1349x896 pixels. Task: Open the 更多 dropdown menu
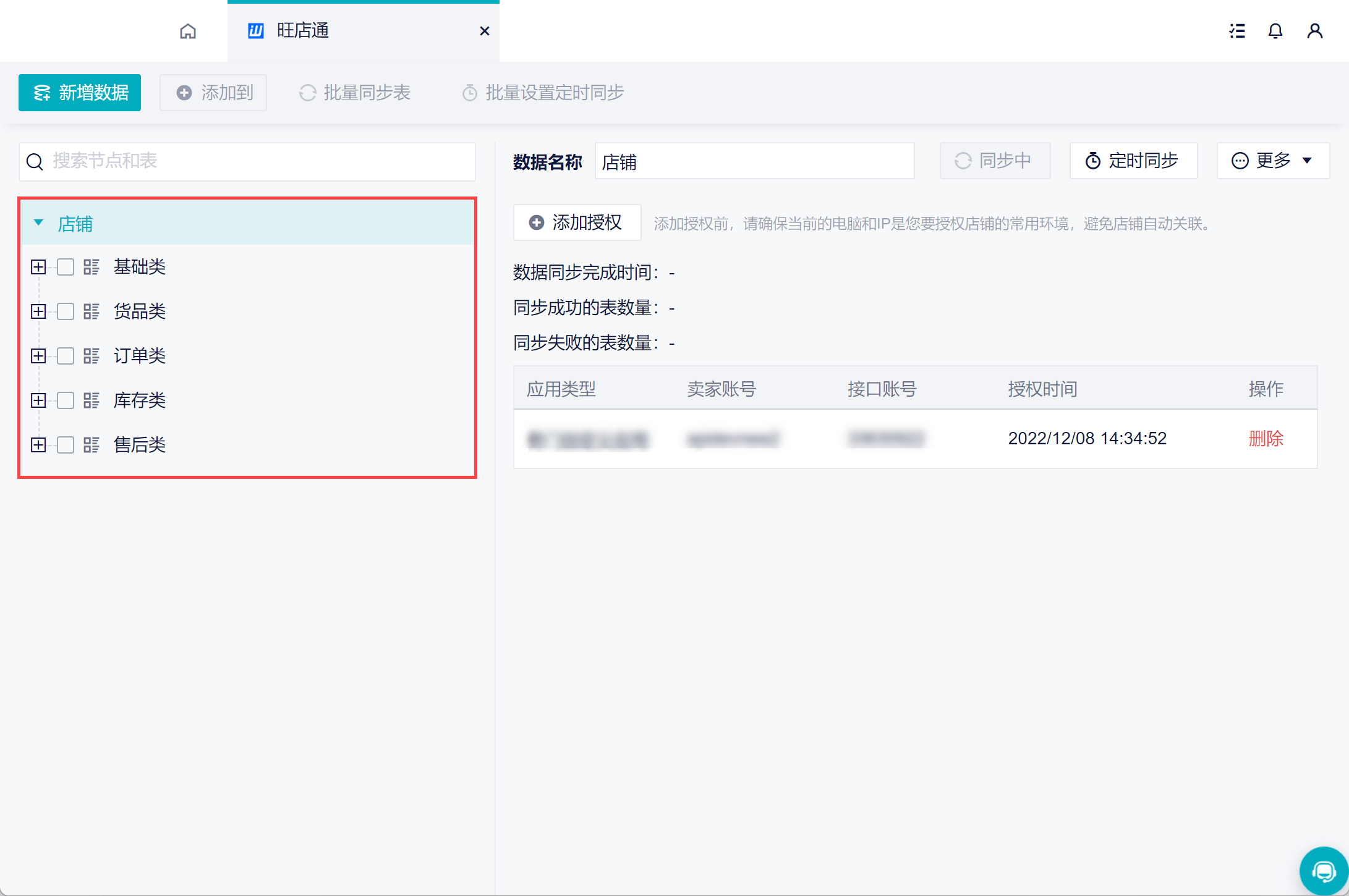click(x=1272, y=161)
